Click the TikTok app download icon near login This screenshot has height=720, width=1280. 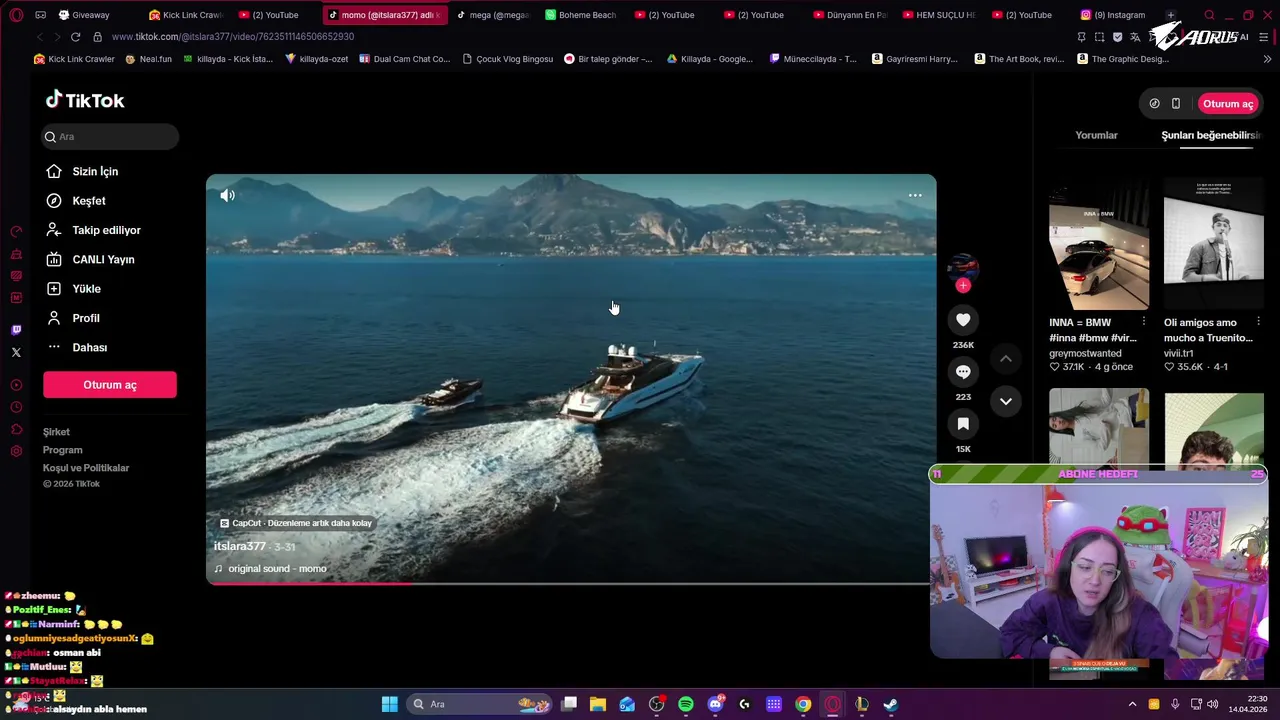(x=1176, y=104)
